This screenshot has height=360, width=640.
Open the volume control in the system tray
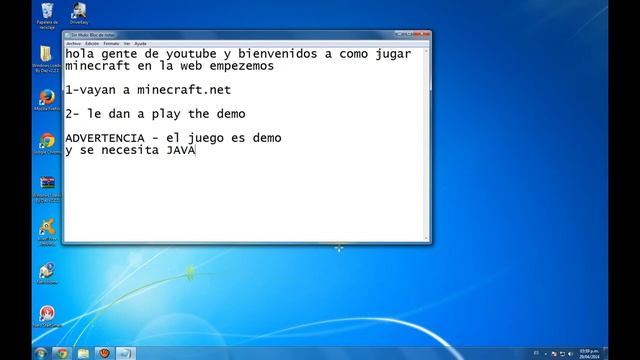coord(570,354)
